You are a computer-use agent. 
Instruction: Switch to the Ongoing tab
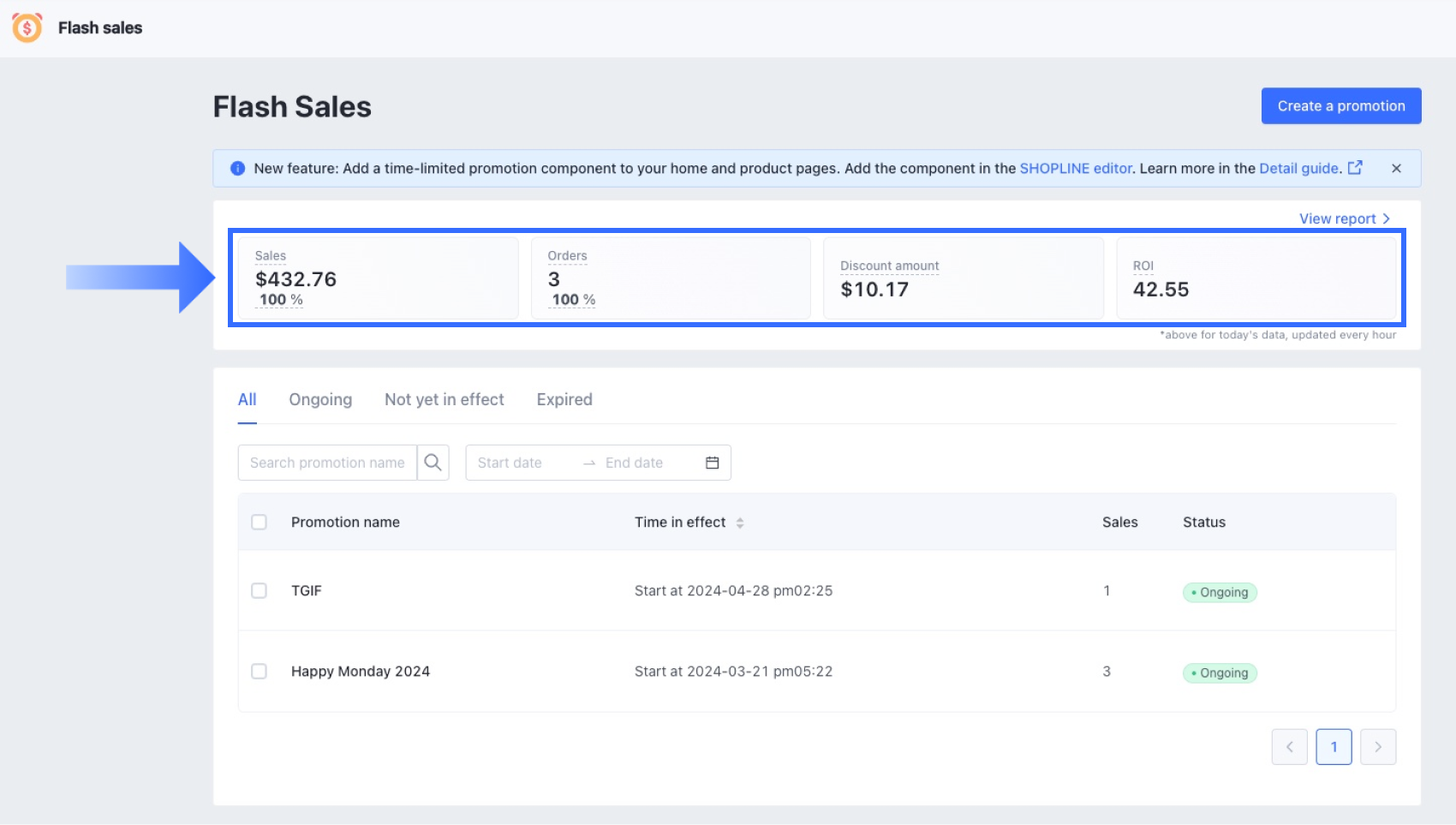point(320,400)
